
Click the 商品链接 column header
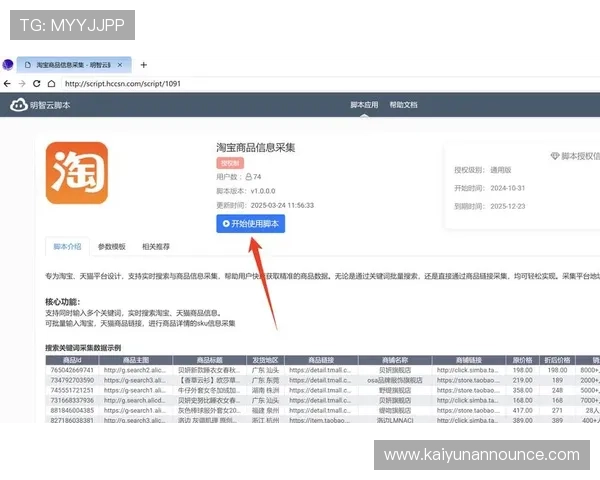(321, 360)
